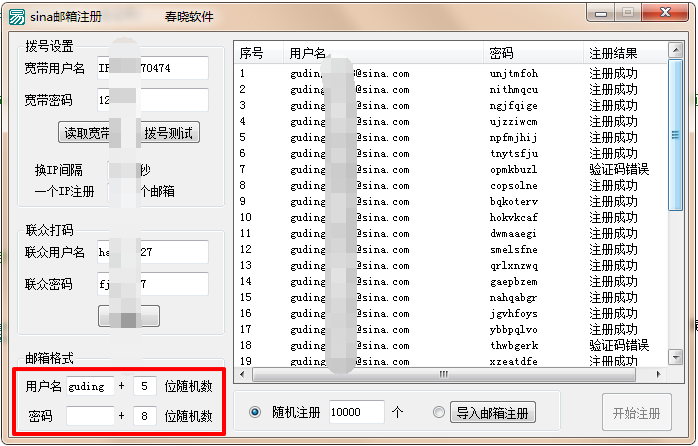Viewport: 698px width, 446px height.
Task: Select the row with password tnytsfju
Action: [451, 154]
